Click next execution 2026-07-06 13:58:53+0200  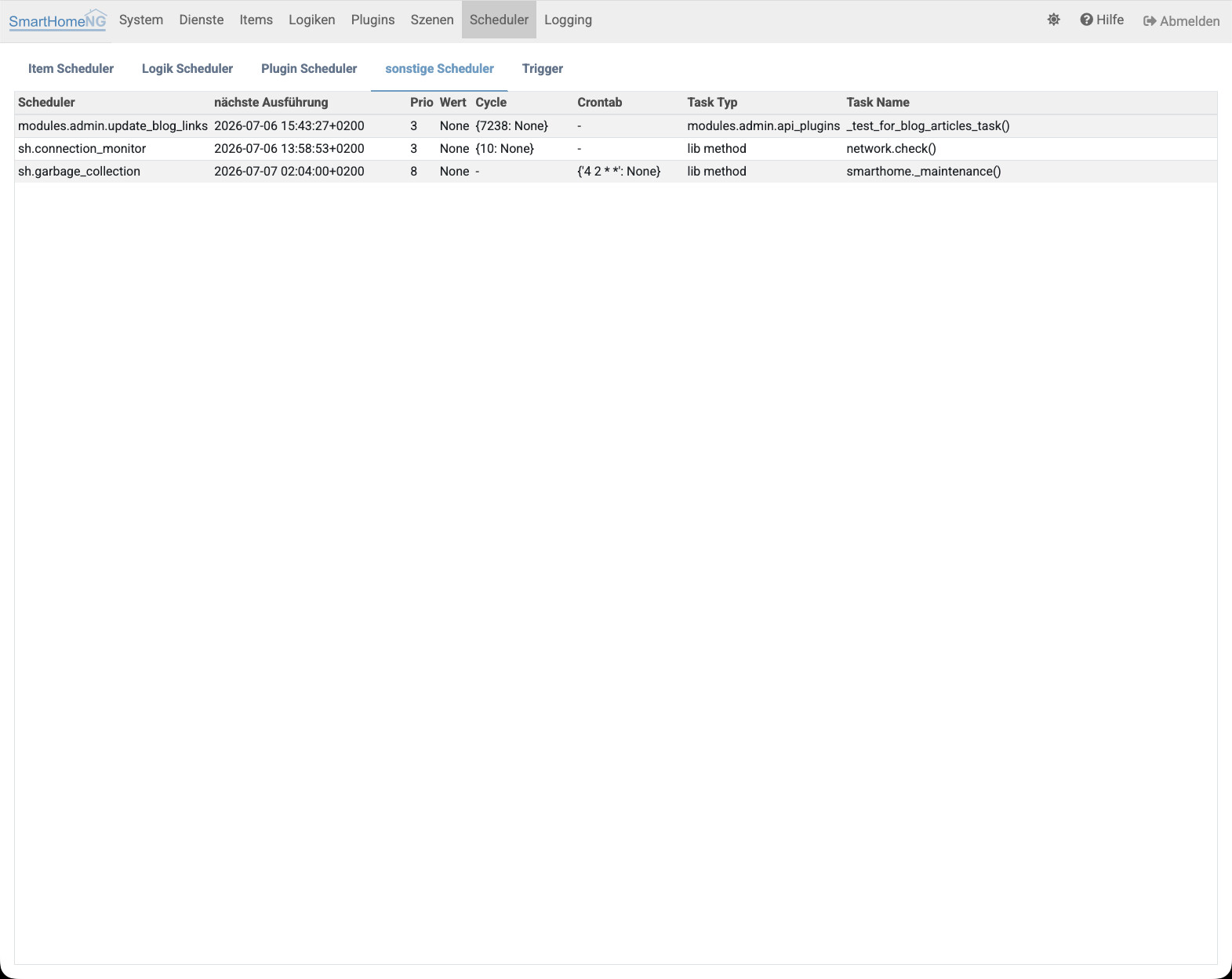289,148
